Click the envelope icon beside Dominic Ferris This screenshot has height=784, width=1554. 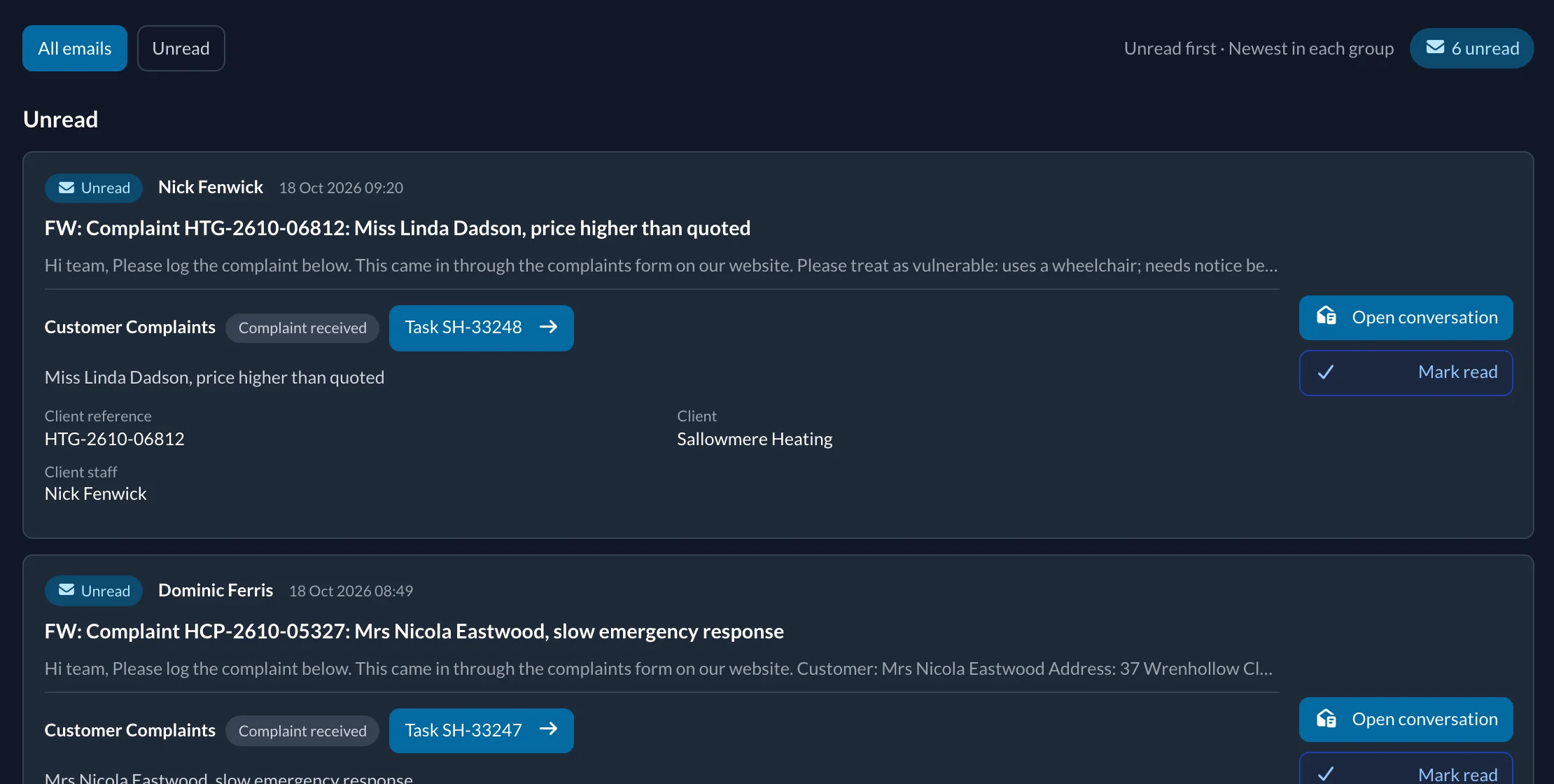(66, 590)
